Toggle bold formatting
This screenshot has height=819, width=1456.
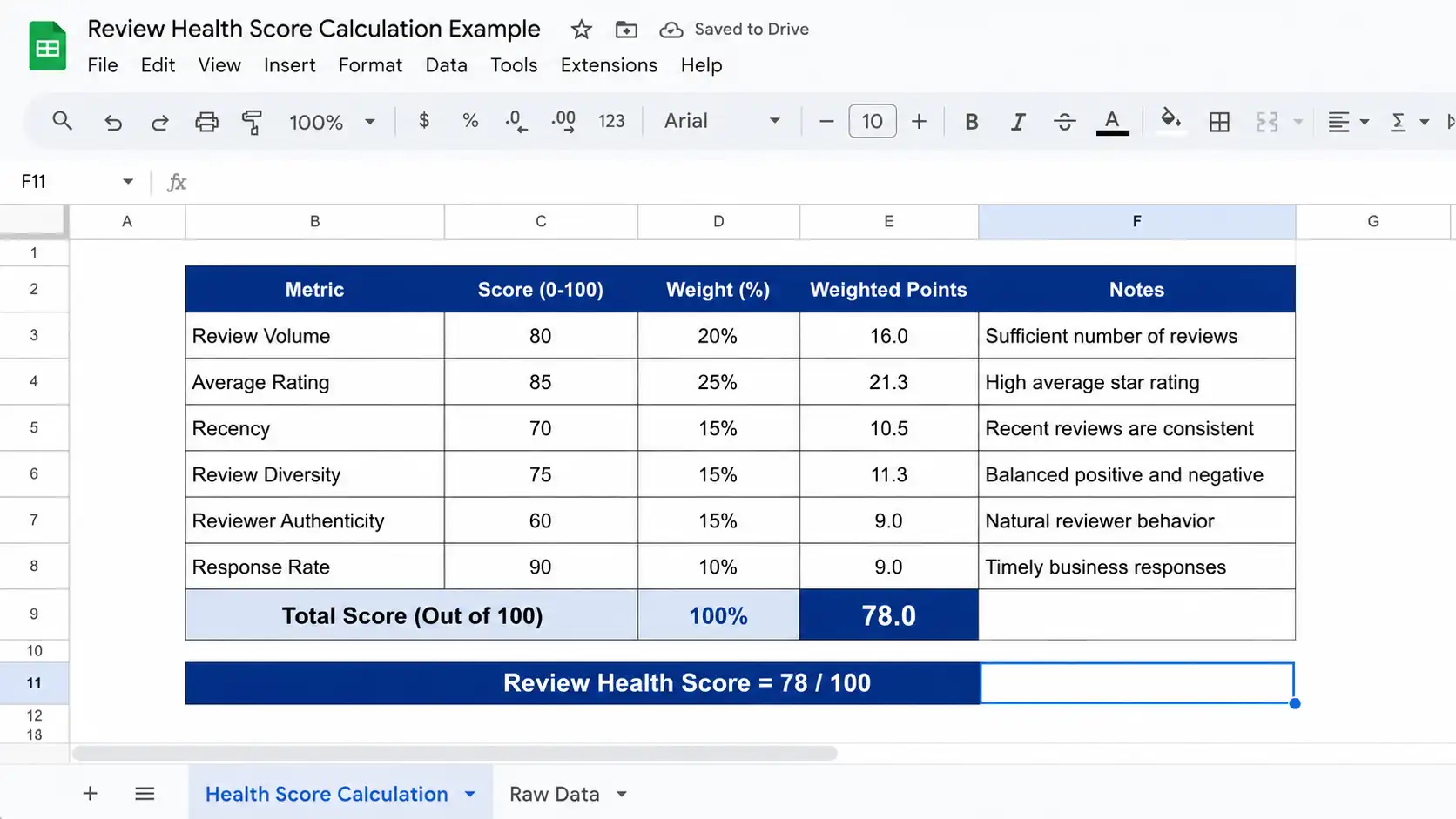click(972, 122)
